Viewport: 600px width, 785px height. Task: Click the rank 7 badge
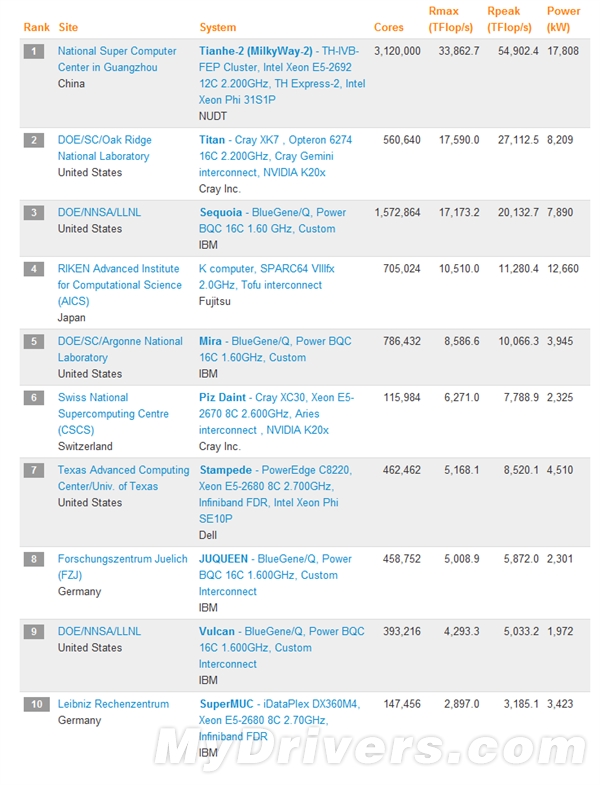[x=34, y=470]
